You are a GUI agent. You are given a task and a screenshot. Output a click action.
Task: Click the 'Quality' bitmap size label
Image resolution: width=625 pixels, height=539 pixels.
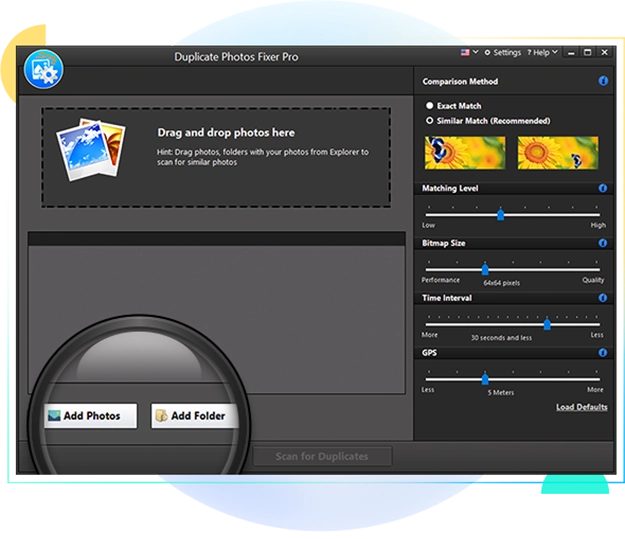tap(593, 280)
